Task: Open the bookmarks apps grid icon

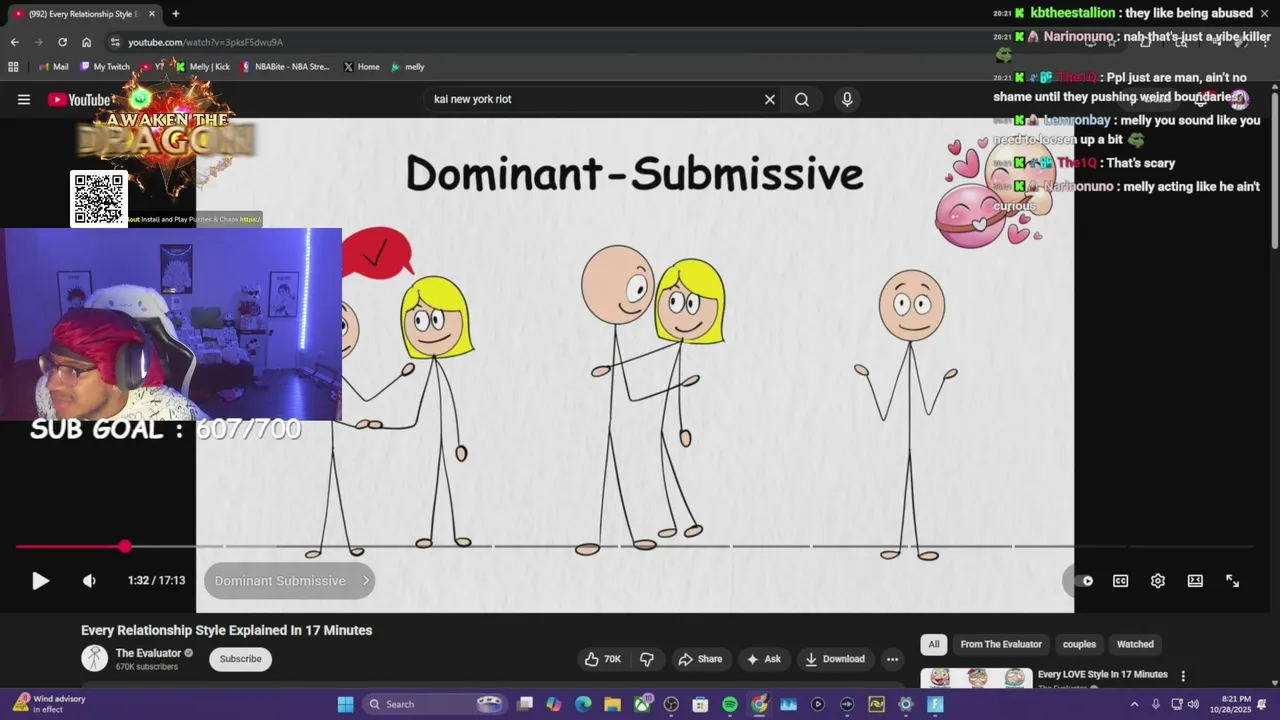Action: 13,67
